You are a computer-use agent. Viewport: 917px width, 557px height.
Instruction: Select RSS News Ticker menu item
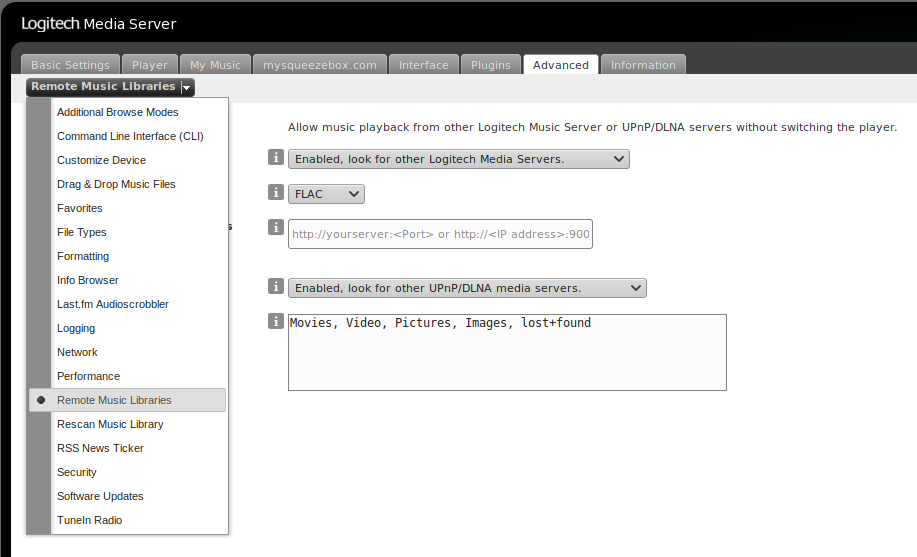coord(127,448)
